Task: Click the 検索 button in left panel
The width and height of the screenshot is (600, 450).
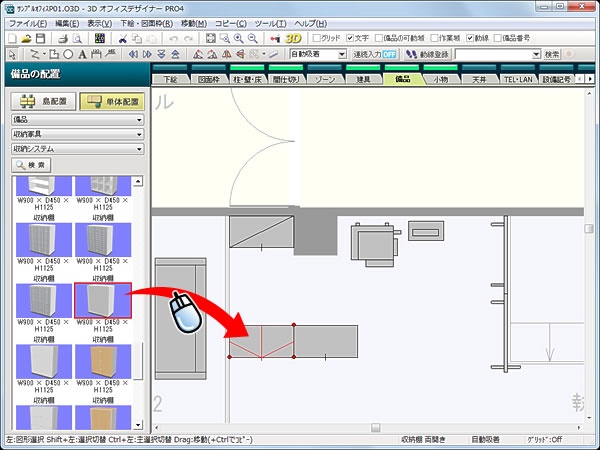Action: pos(30,165)
